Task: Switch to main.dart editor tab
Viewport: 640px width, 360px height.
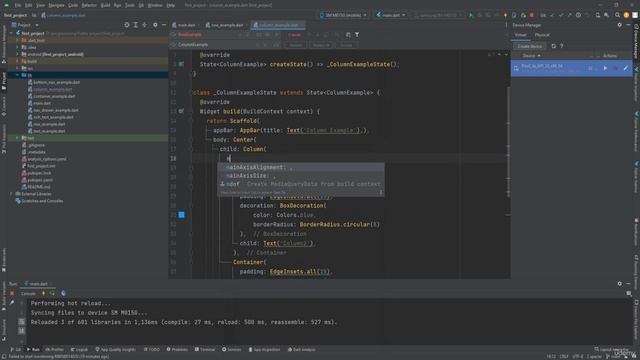Action: tap(186, 25)
